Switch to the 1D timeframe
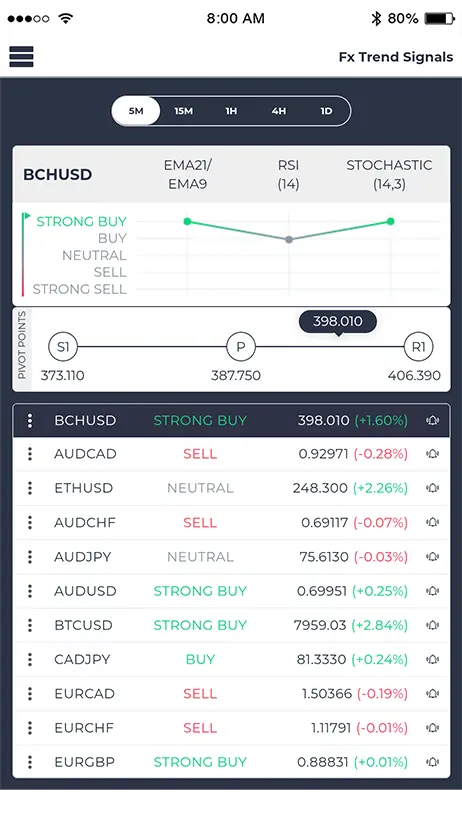This screenshot has width=462, height=821. pyautogui.click(x=326, y=111)
